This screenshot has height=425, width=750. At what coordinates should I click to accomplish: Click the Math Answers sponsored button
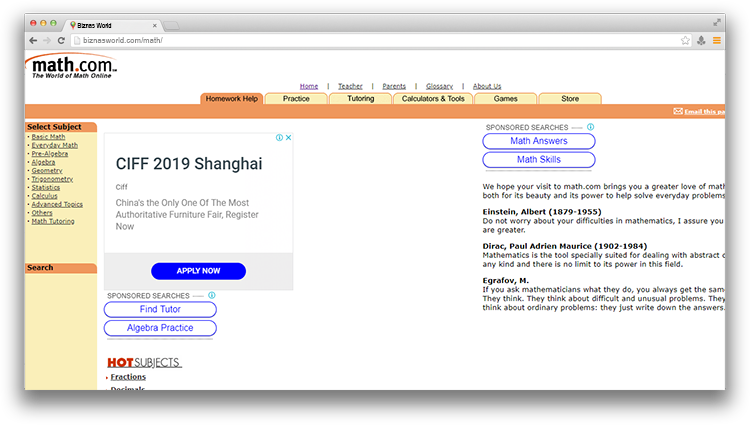(x=538, y=141)
